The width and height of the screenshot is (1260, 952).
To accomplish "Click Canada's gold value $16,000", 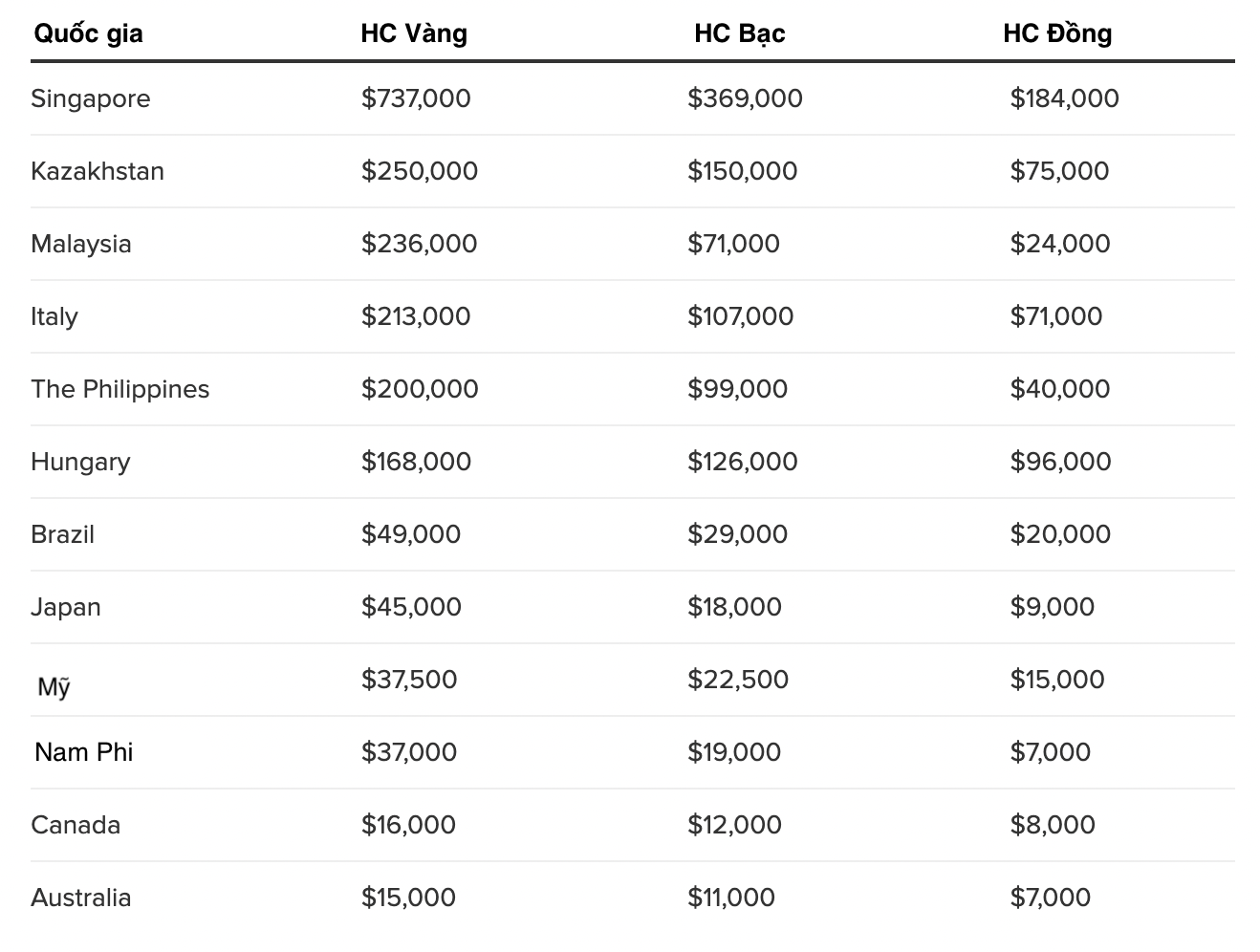I will coord(408,825).
